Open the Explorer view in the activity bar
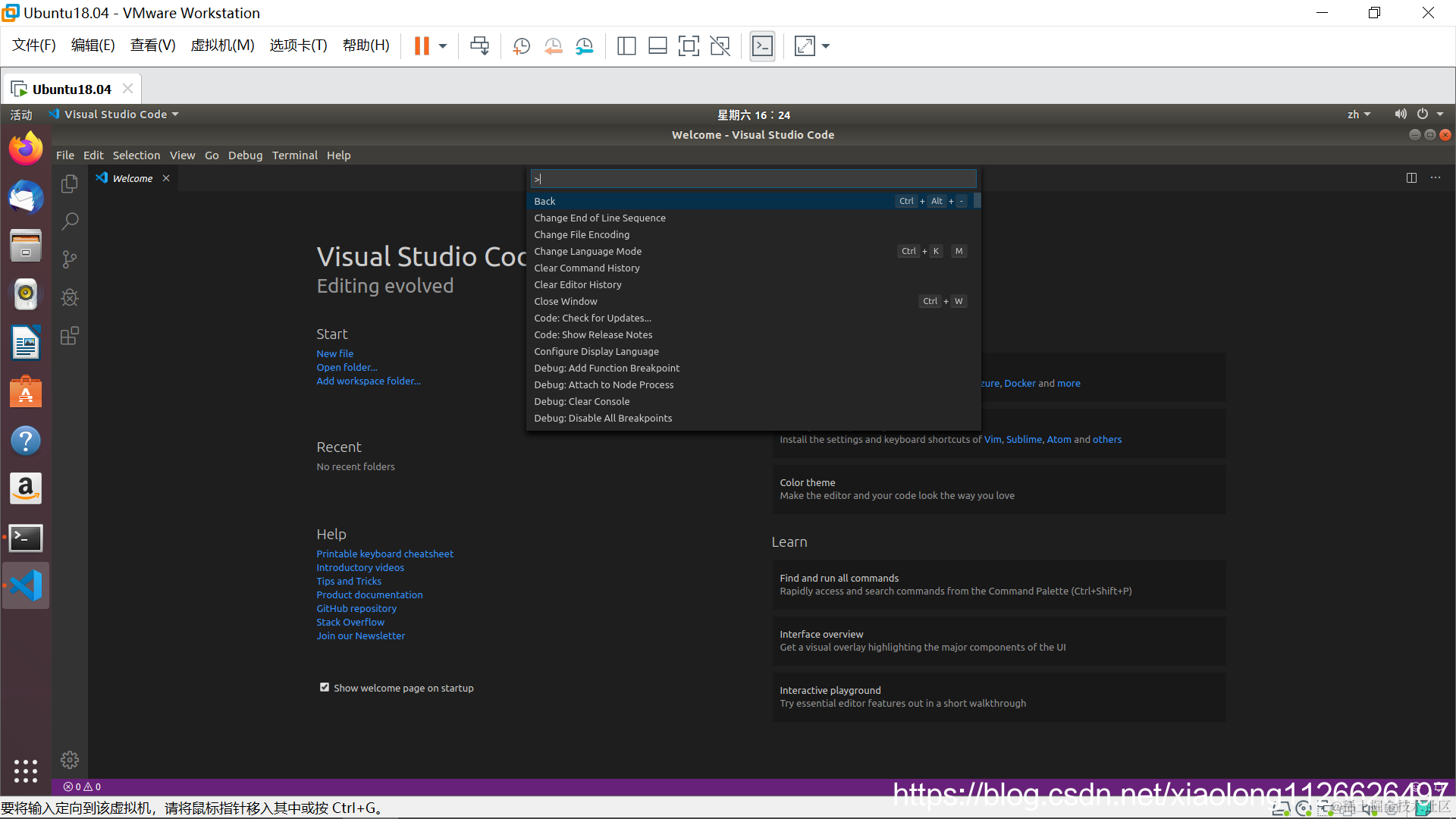 [69, 184]
